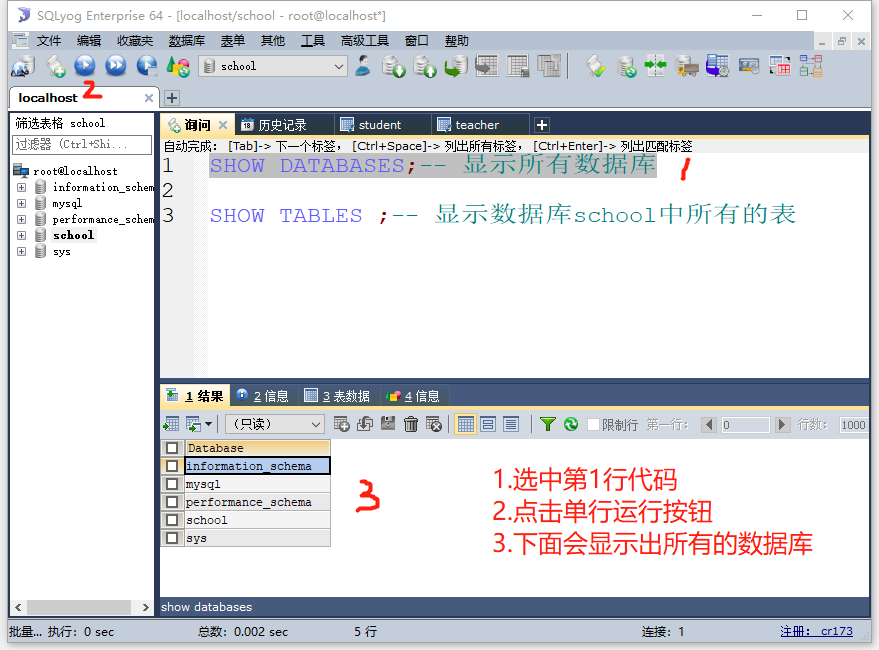This screenshot has height=650, width=879.
Task: Open the copy result dropdown arrow
Action: [x=209, y=425]
